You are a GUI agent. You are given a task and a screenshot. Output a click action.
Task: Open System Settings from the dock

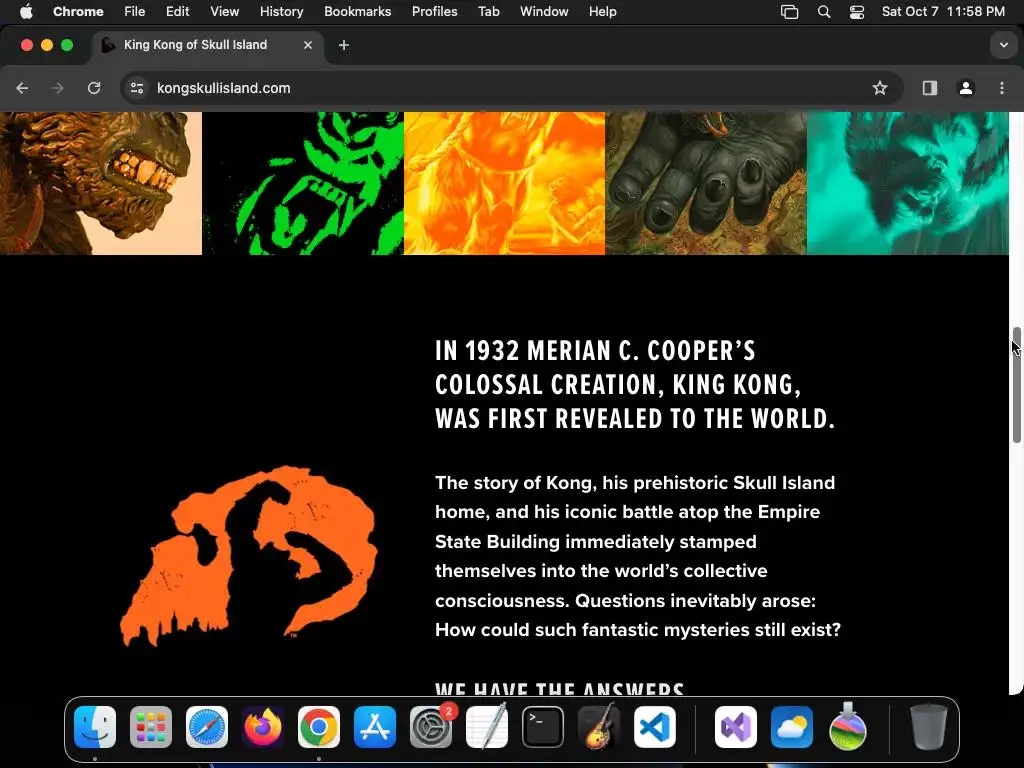tap(431, 727)
